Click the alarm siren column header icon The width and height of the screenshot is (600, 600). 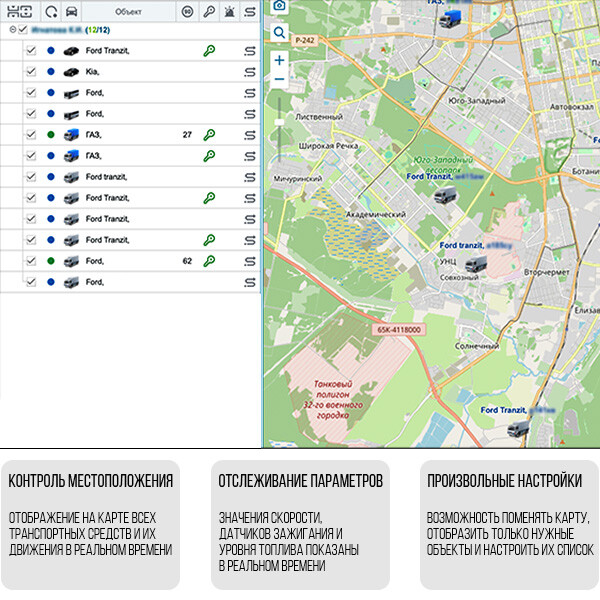(x=229, y=11)
